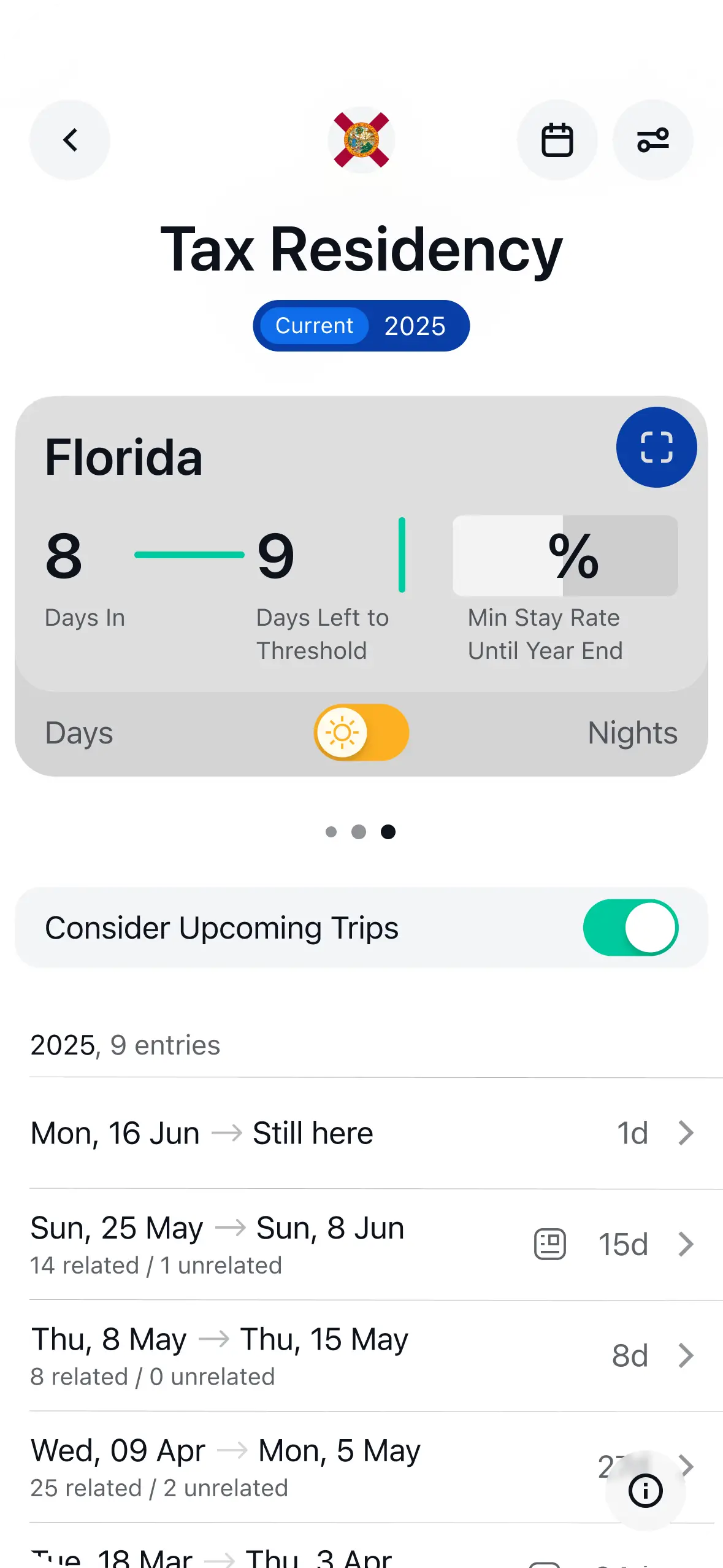Select the Current period tab
This screenshot has height=1568, width=723.
314,326
